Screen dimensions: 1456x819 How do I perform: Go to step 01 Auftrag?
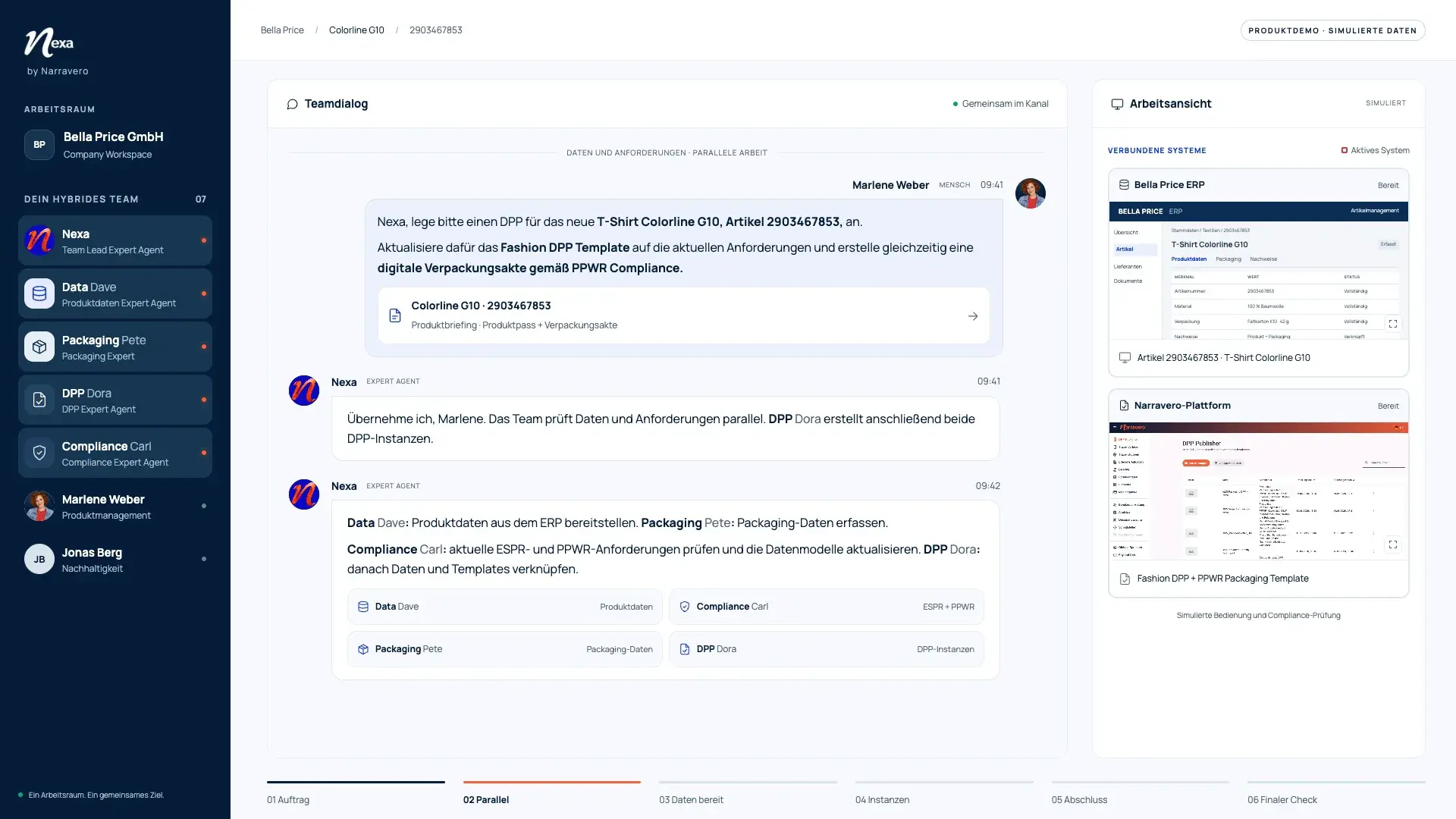coord(356,793)
